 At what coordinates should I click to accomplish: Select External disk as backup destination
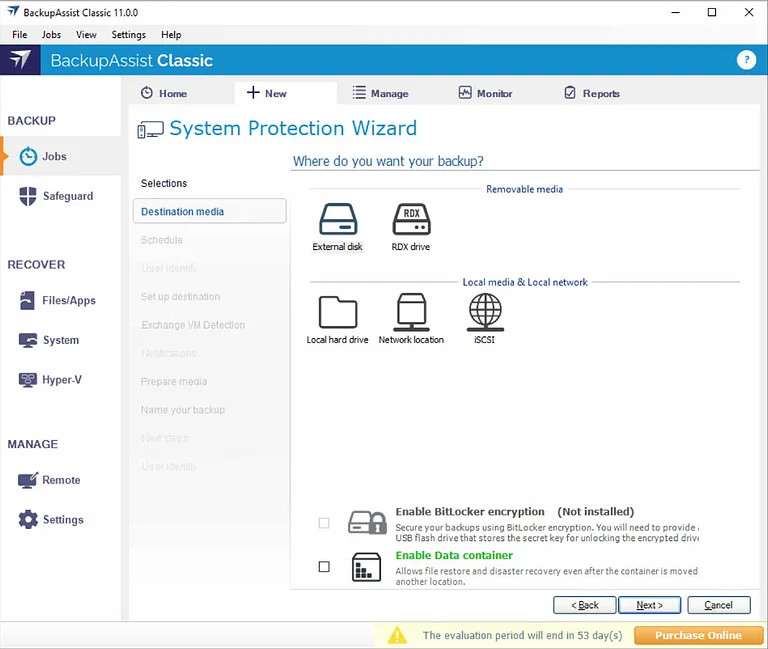click(337, 227)
